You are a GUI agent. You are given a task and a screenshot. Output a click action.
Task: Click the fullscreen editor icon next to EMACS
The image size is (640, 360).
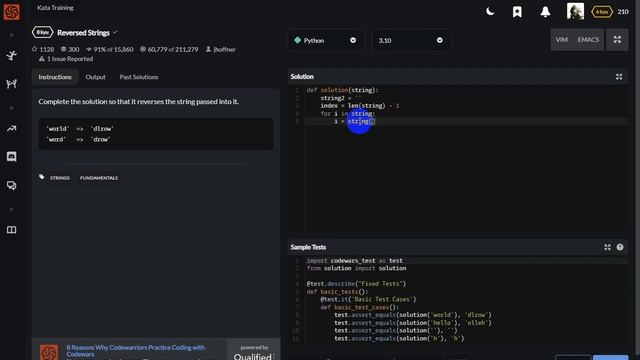click(617, 40)
